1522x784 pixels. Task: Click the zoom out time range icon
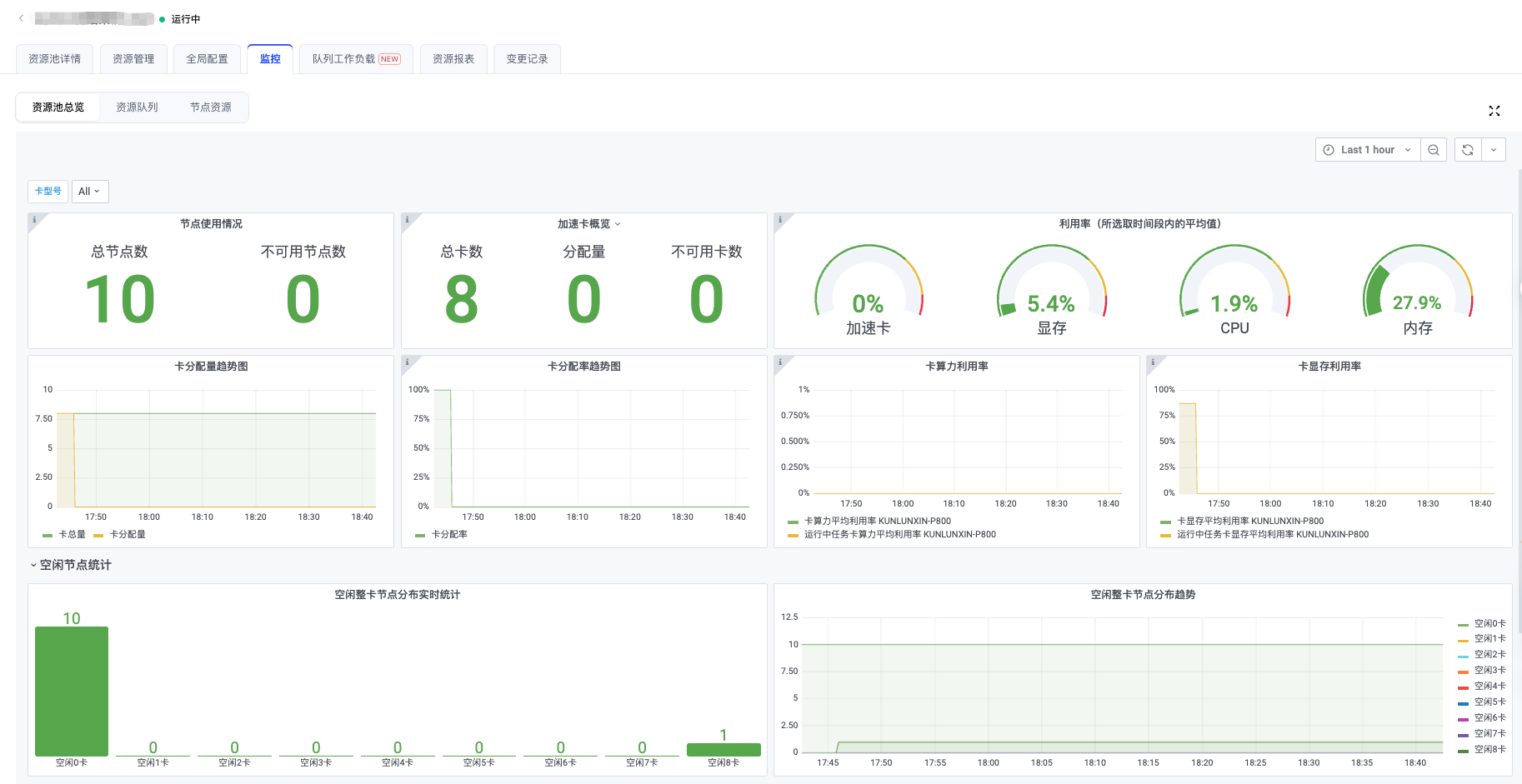(x=1433, y=150)
